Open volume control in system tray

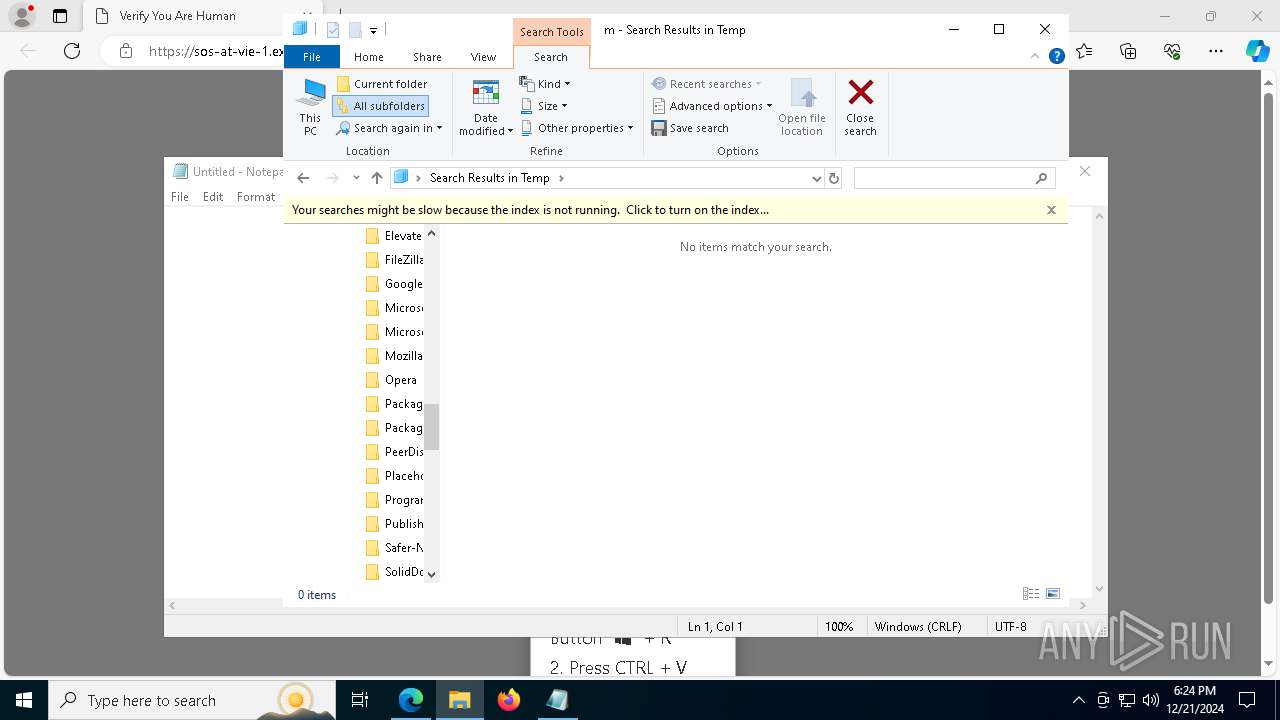point(1151,700)
